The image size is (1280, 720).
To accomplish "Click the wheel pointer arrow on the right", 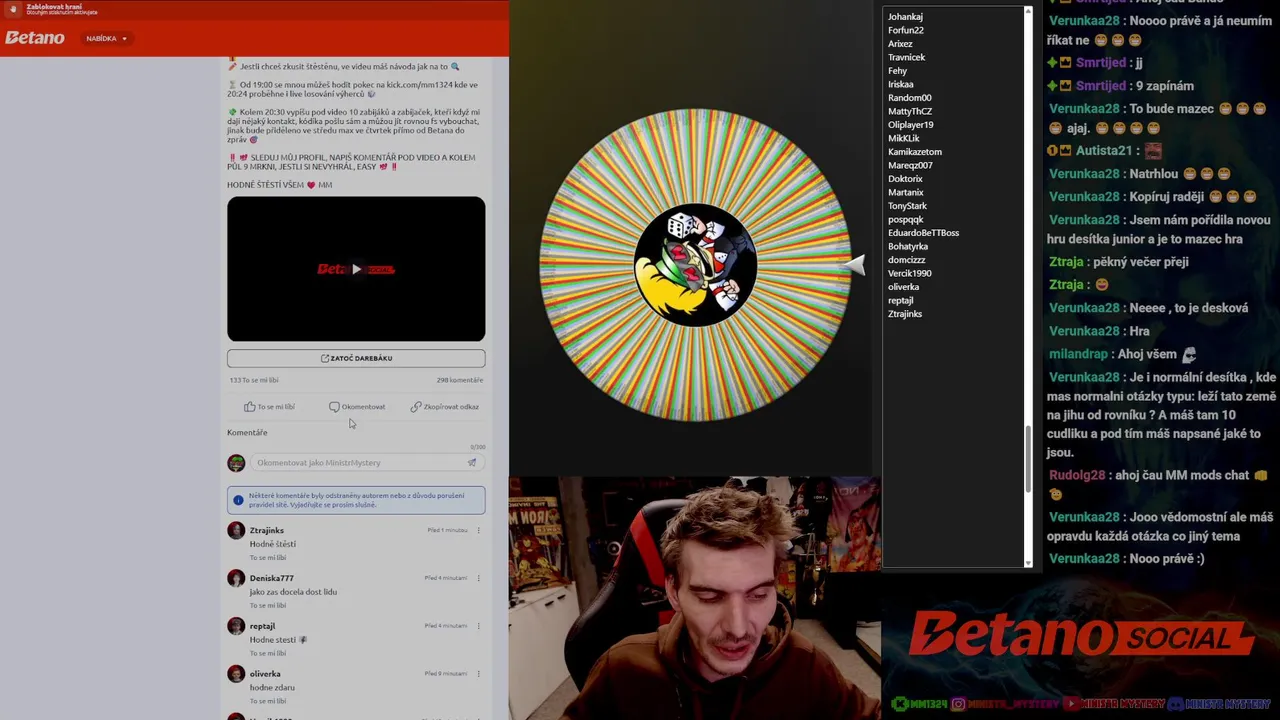I will pos(855,265).
